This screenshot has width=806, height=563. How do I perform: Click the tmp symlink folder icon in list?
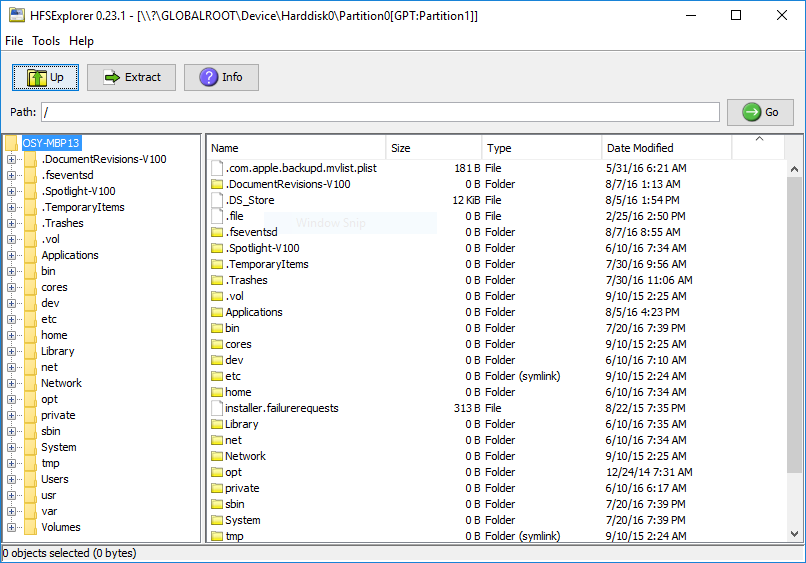tap(217, 536)
